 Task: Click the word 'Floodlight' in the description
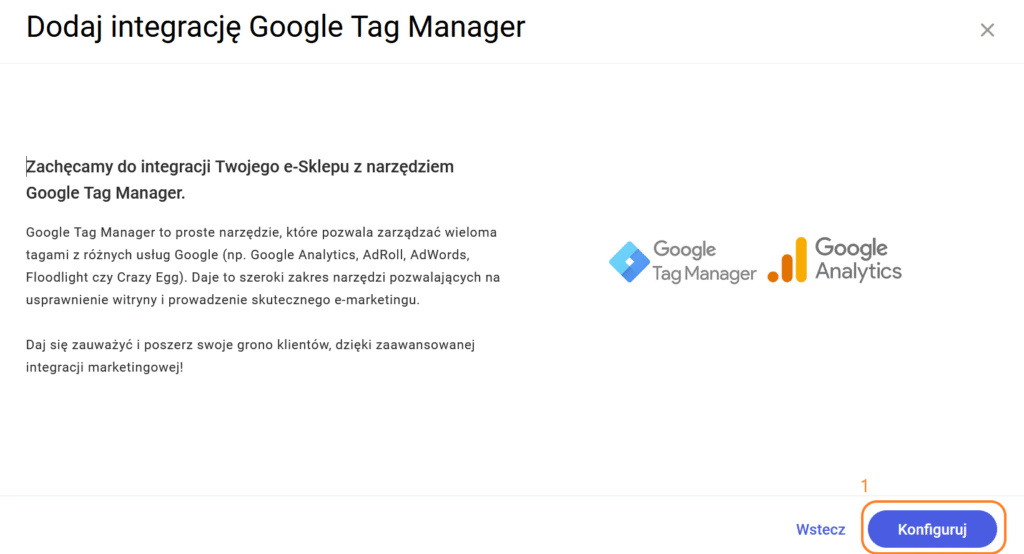coord(57,278)
